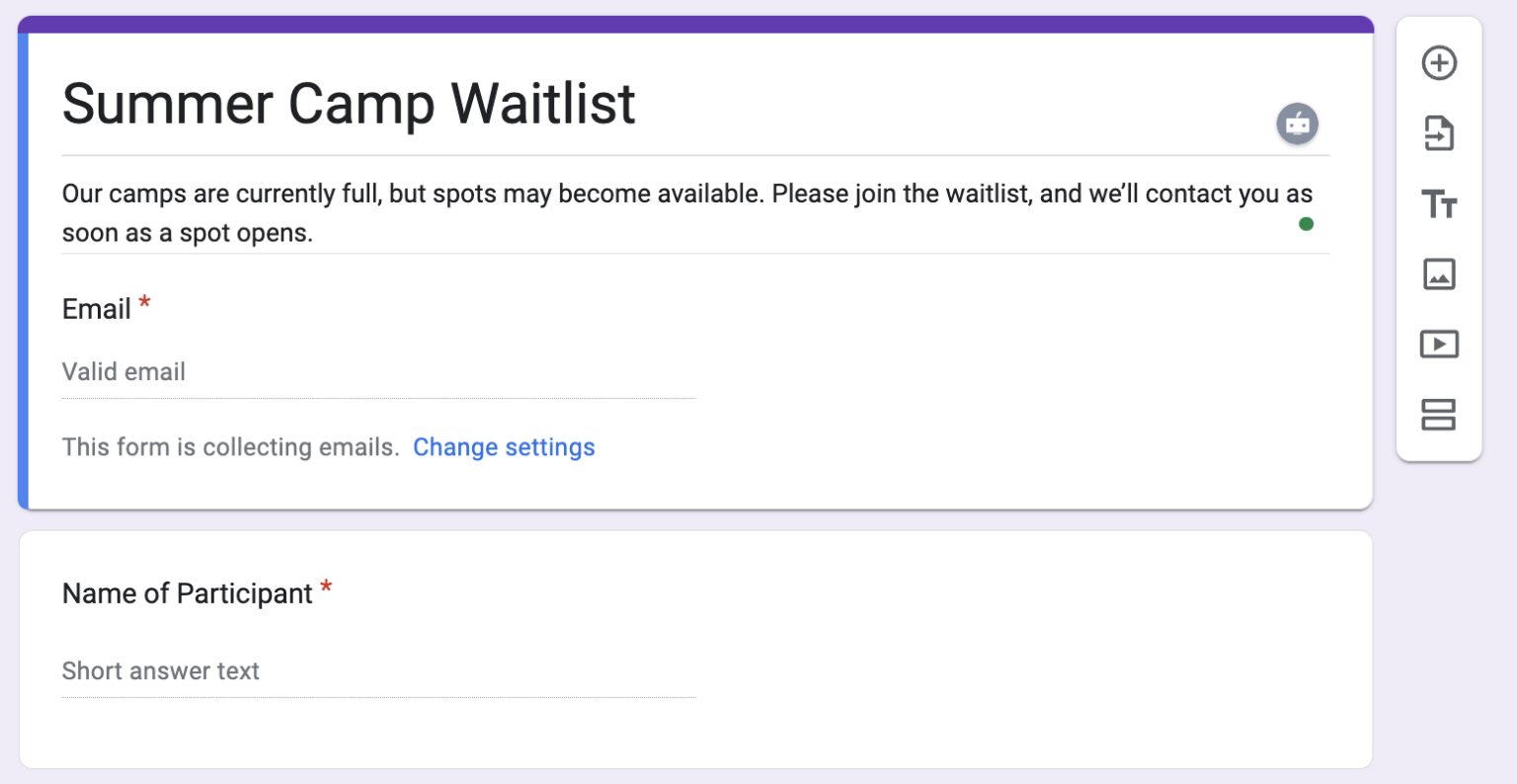Image resolution: width=1517 pixels, height=784 pixels.
Task: Edit the Summer Camp Waitlist form title
Action: [350, 104]
